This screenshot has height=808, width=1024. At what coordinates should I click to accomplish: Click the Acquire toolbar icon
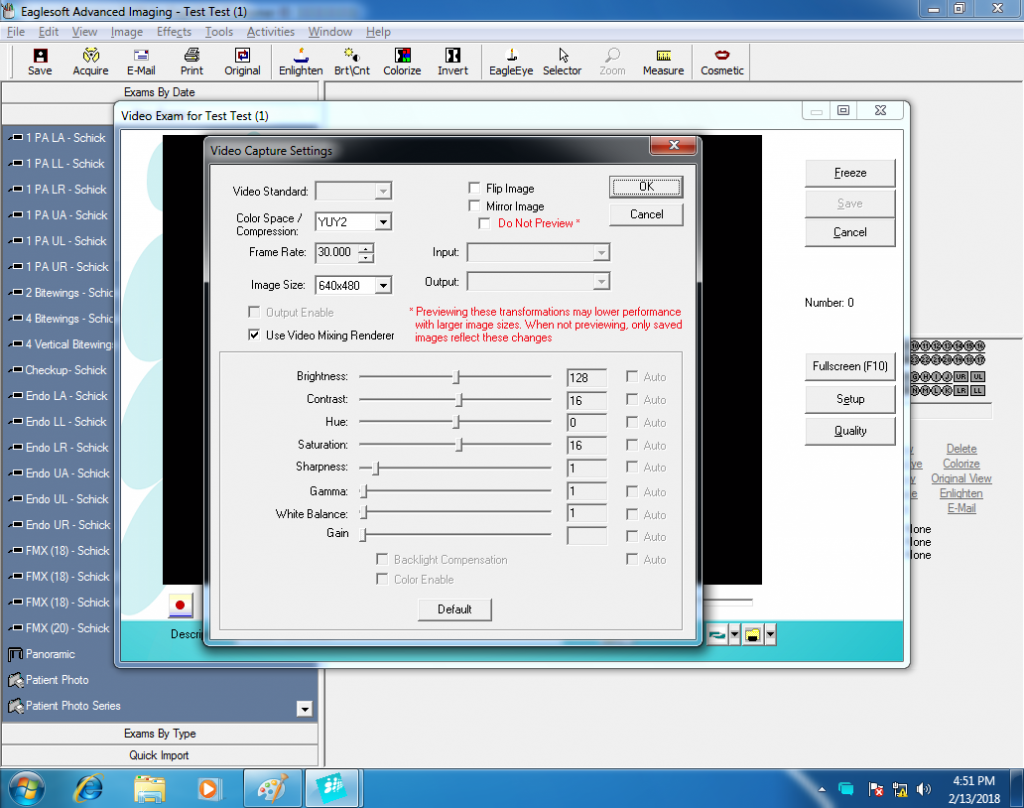[90, 62]
